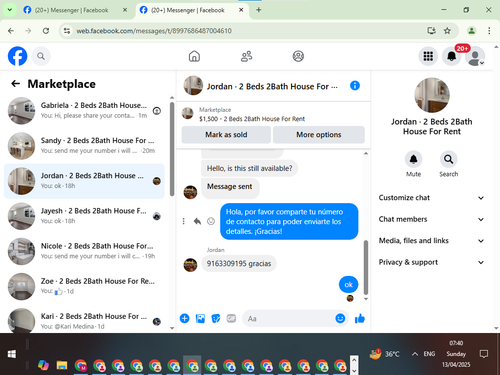Go back in browser history
Screen dimensions: 500x375
tap(11, 31)
